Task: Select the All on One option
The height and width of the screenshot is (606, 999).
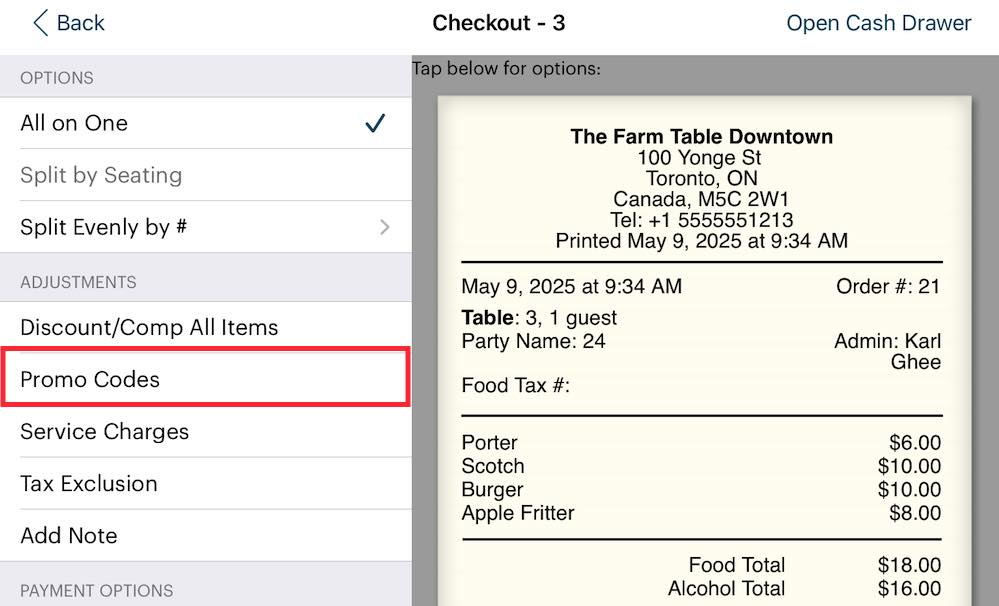Action: [x=74, y=123]
